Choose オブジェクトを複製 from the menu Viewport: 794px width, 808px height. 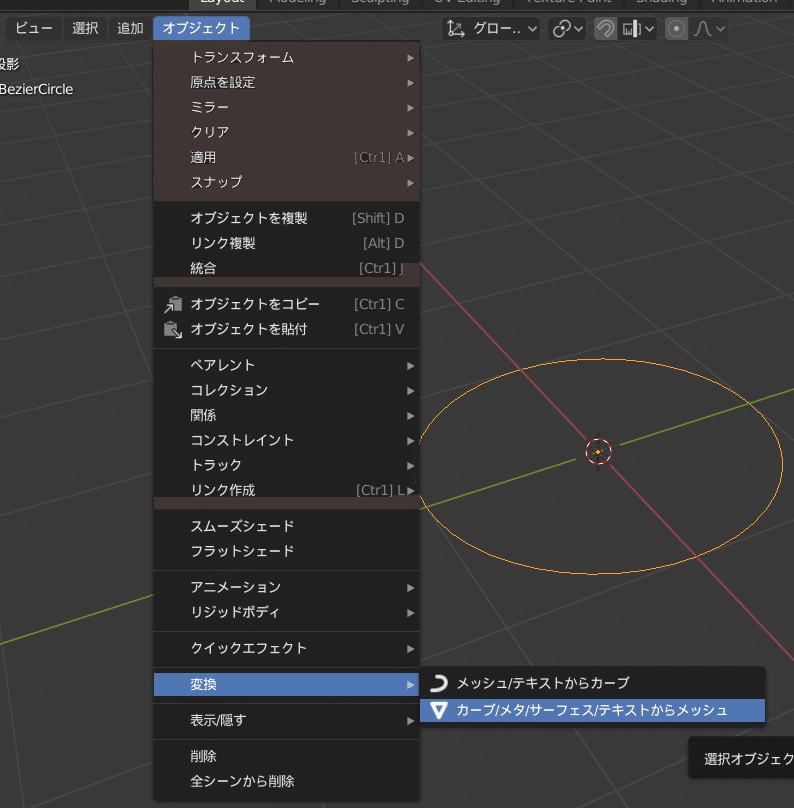click(286, 218)
